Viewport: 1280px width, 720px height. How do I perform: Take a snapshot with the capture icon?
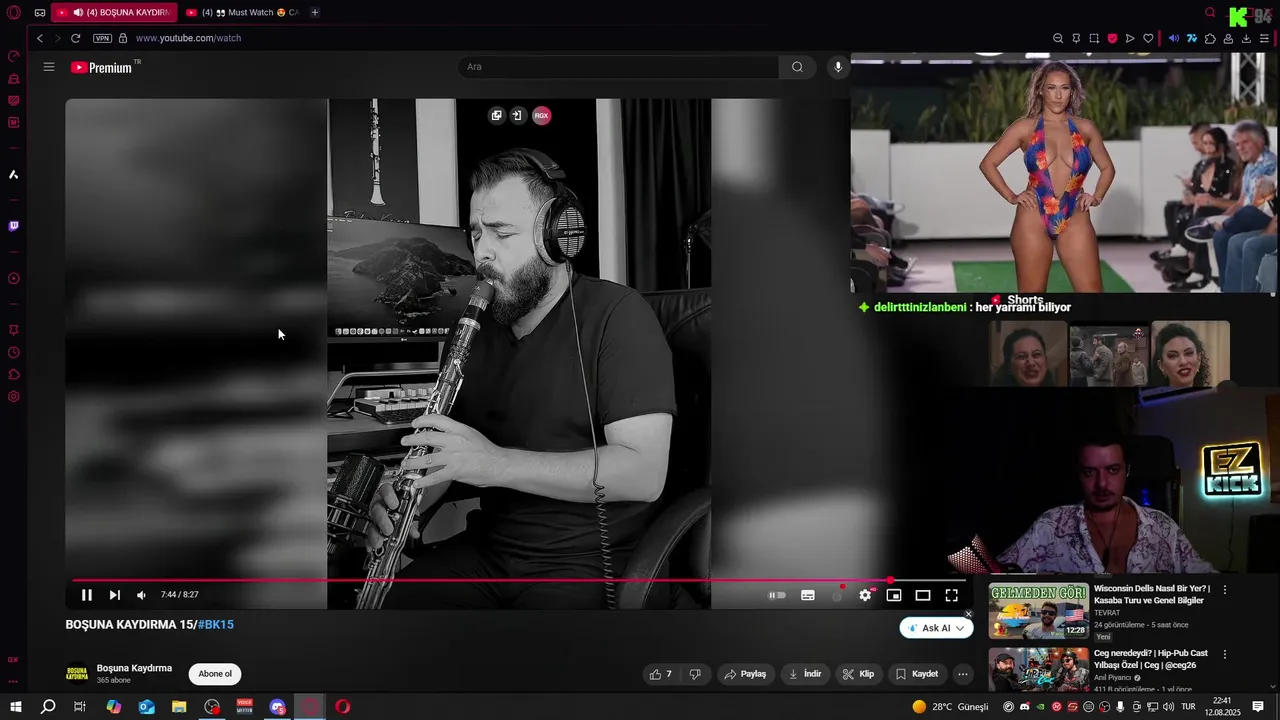tap(1094, 38)
